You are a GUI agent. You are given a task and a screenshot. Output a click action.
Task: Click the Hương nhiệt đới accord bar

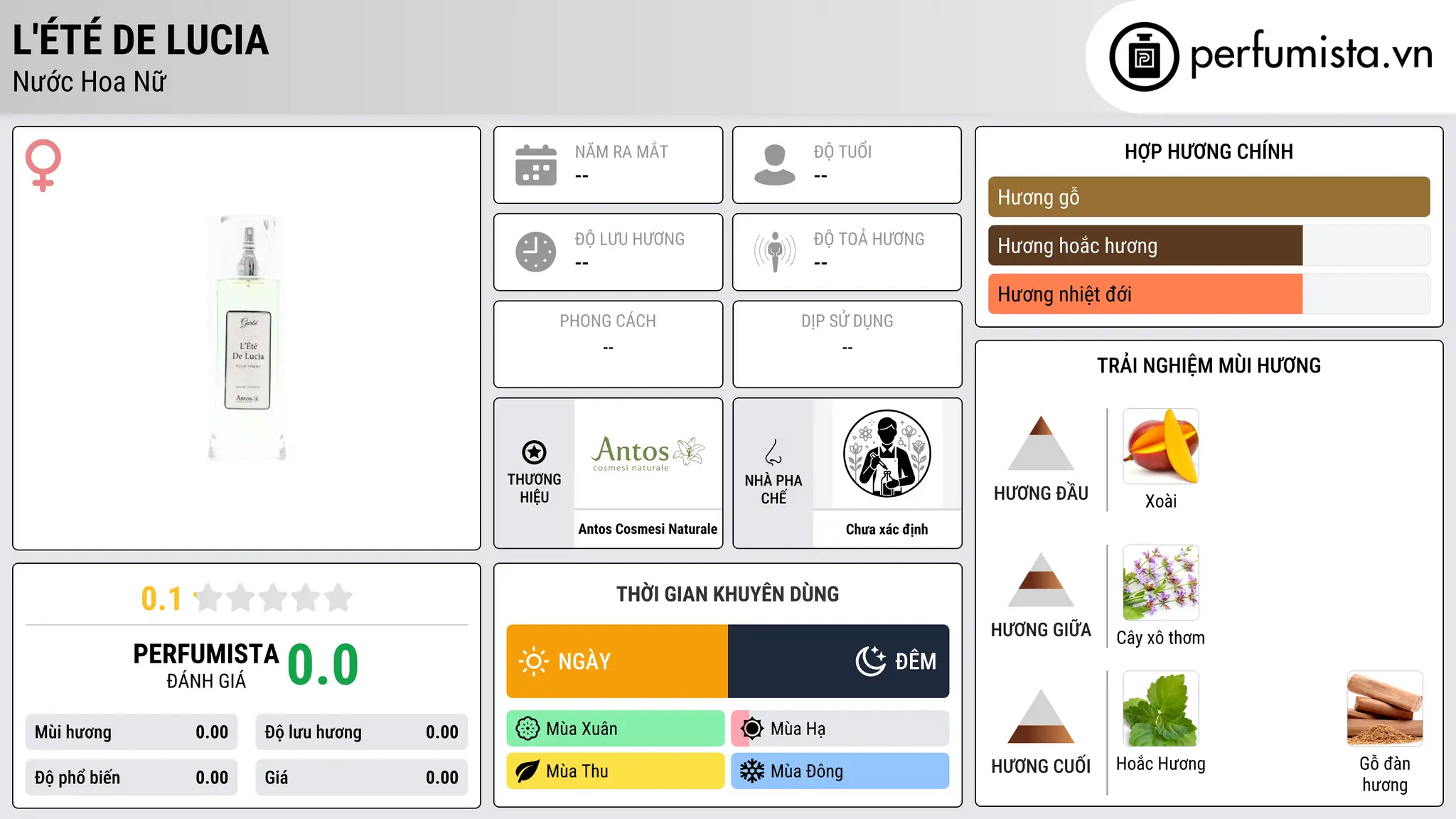tap(1209, 294)
